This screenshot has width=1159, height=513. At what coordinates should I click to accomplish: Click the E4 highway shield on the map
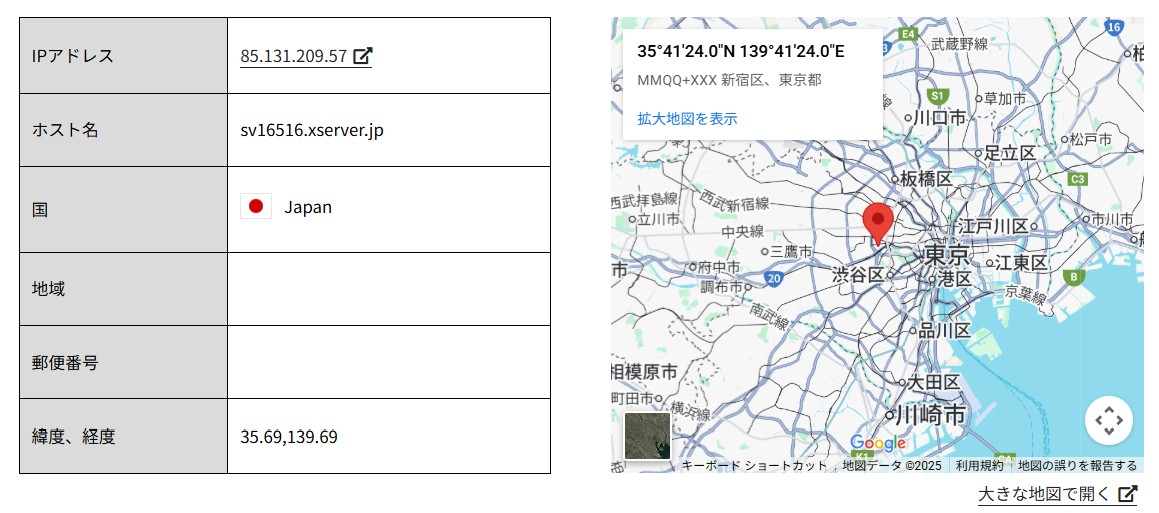click(x=907, y=34)
